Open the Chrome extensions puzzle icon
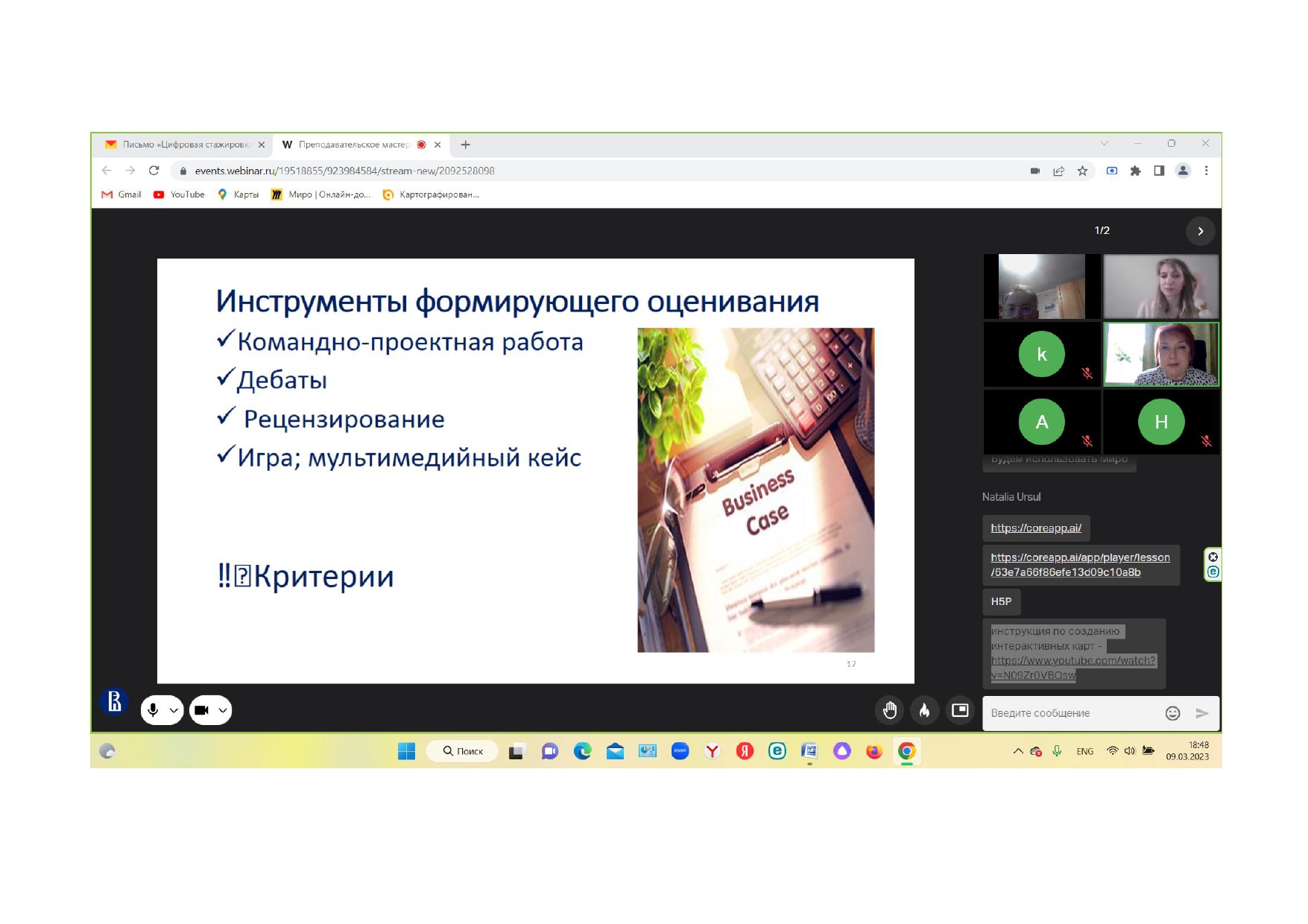Screen dimensions: 1308x924 1135,171
